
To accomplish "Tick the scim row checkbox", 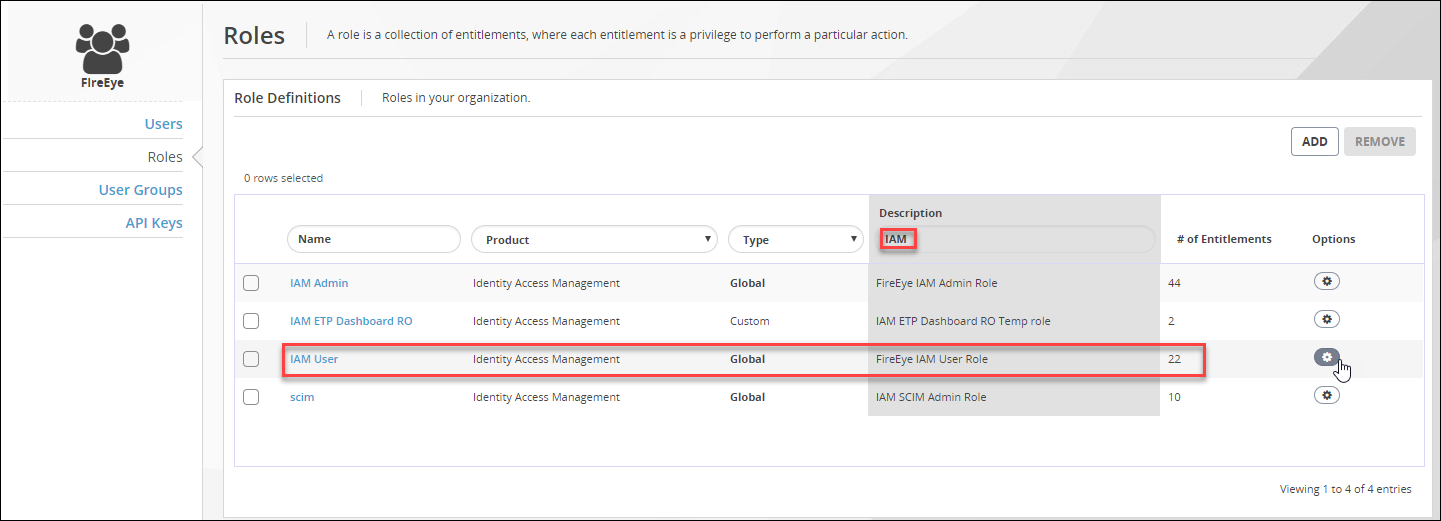I will (251, 397).
